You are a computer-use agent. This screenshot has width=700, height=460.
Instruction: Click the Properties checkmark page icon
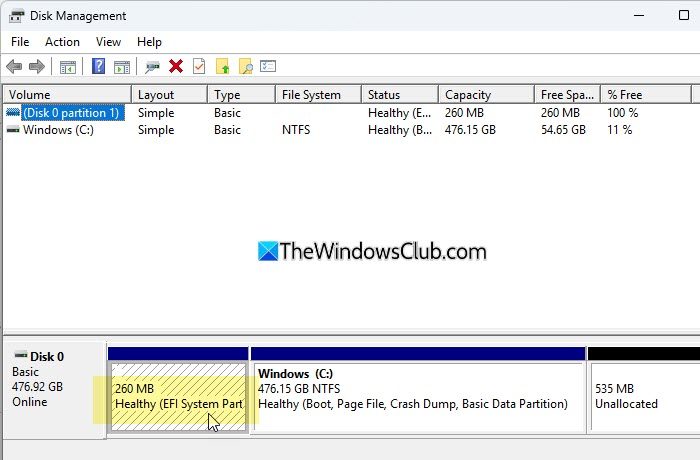point(199,67)
